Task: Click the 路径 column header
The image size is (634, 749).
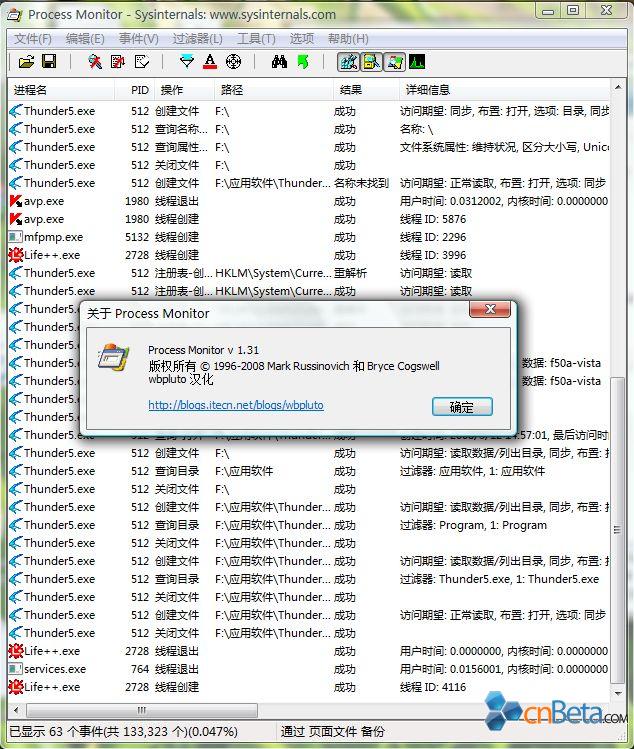Action: (273, 90)
